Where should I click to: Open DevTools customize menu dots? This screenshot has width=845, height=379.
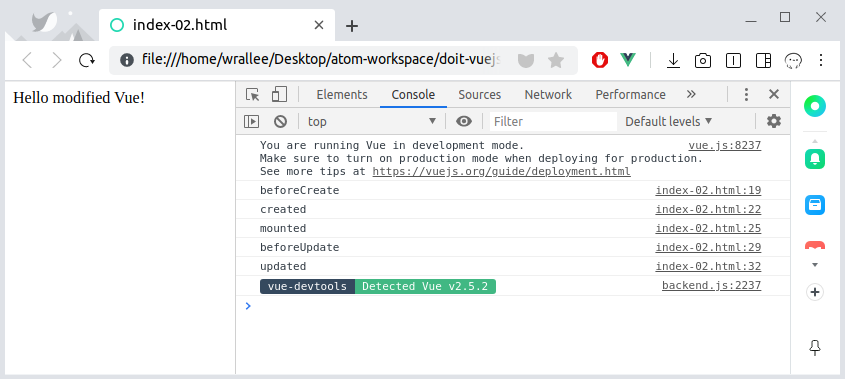tap(746, 95)
